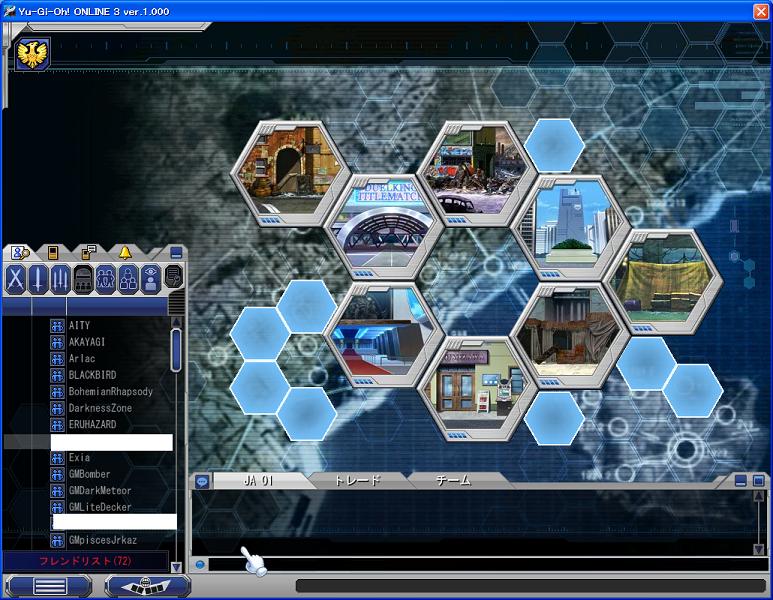Enter the brick archway building location
Viewport: 773px width, 600px height.
(290, 173)
